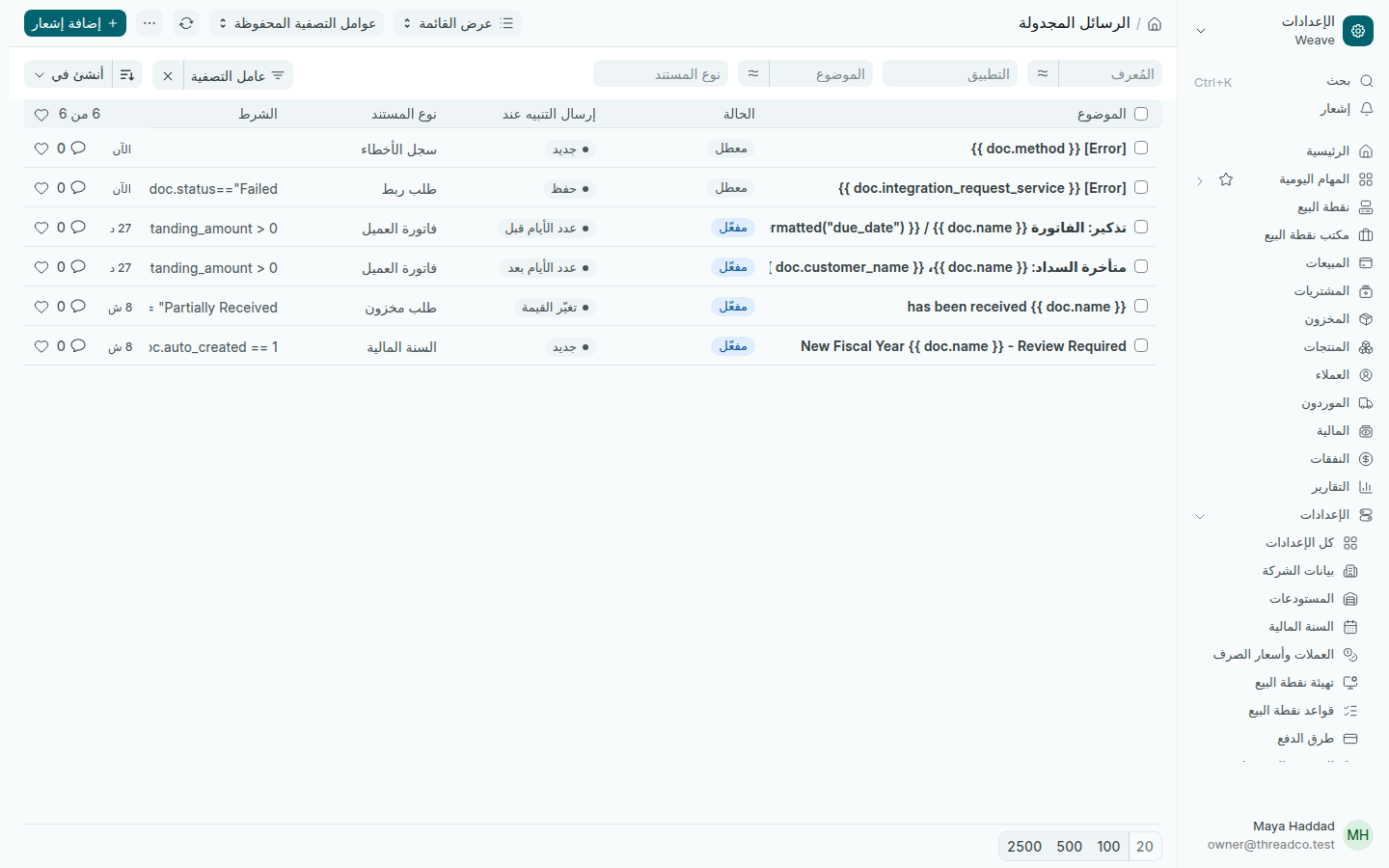Open comments for طلب مخزون row

coord(78,307)
